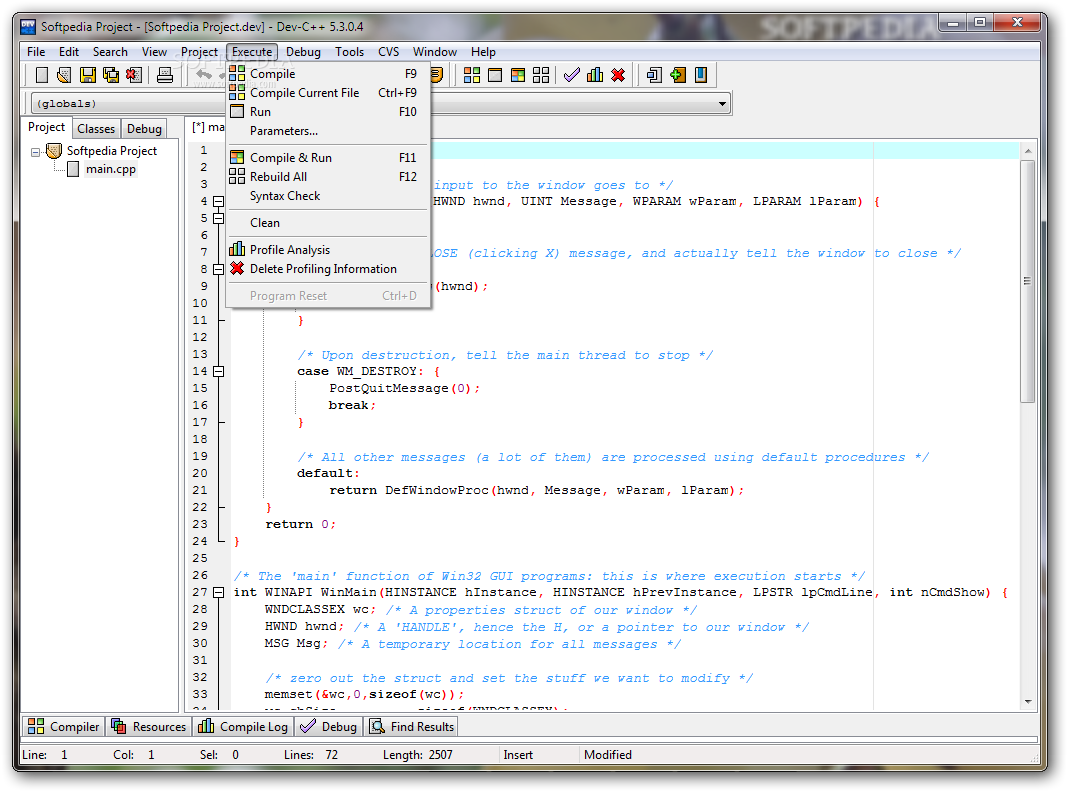Choose Delete Profiling Information menu entry
This screenshot has height=792, width=1068.
coord(328,269)
